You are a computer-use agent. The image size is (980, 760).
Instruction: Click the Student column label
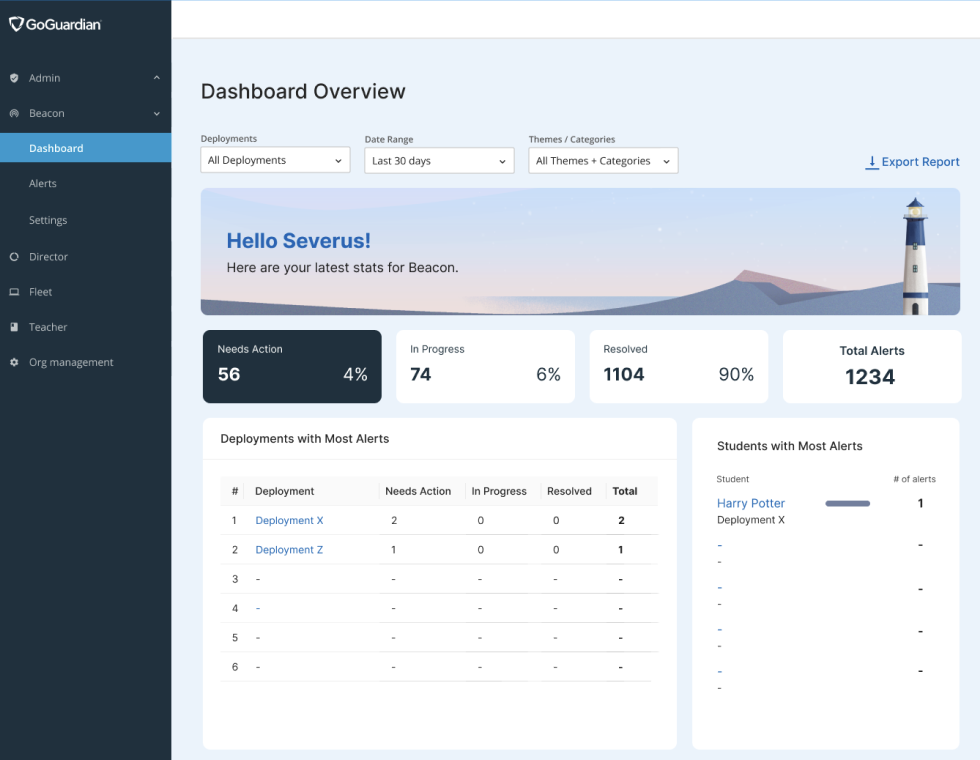[732, 479]
